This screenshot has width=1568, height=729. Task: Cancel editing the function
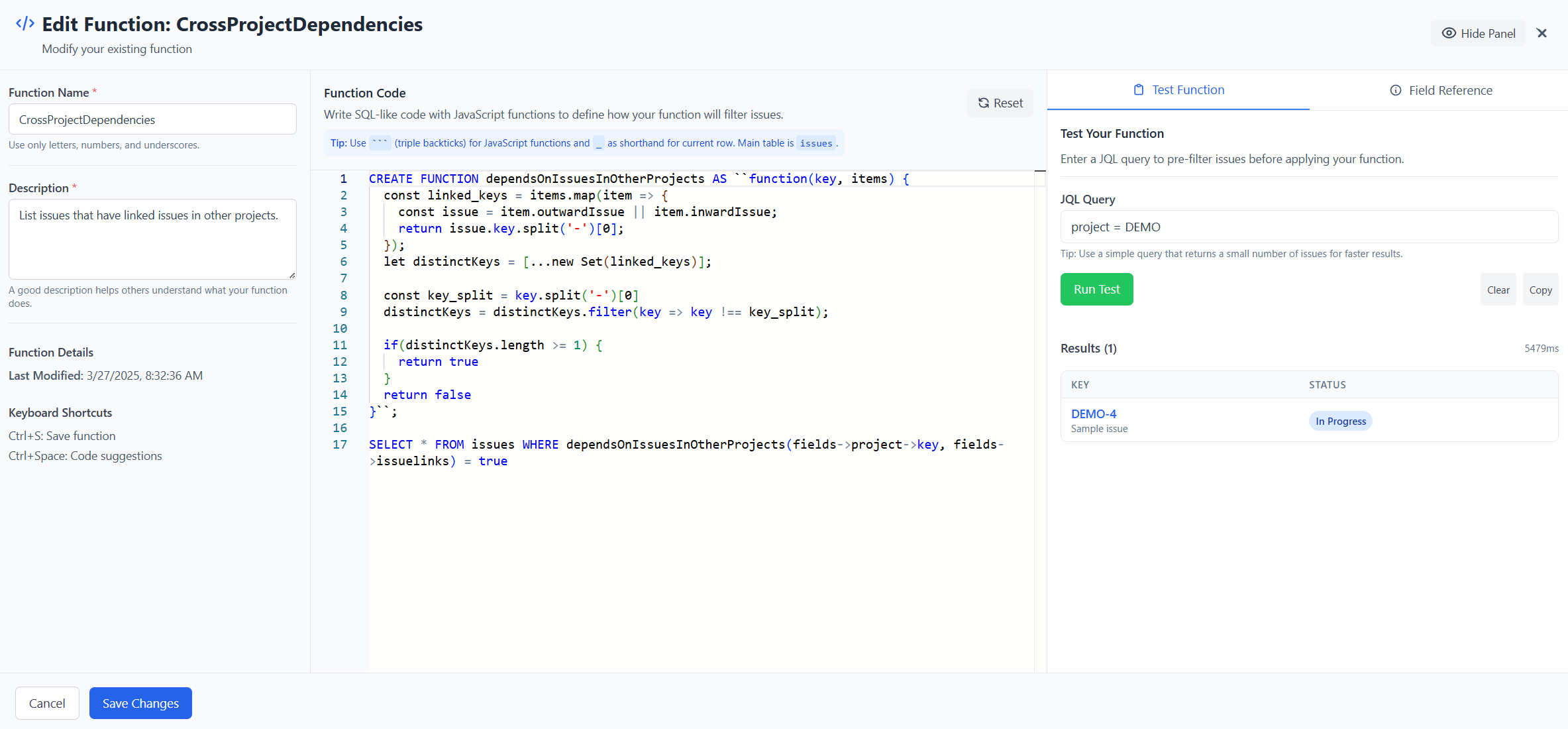coord(47,703)
